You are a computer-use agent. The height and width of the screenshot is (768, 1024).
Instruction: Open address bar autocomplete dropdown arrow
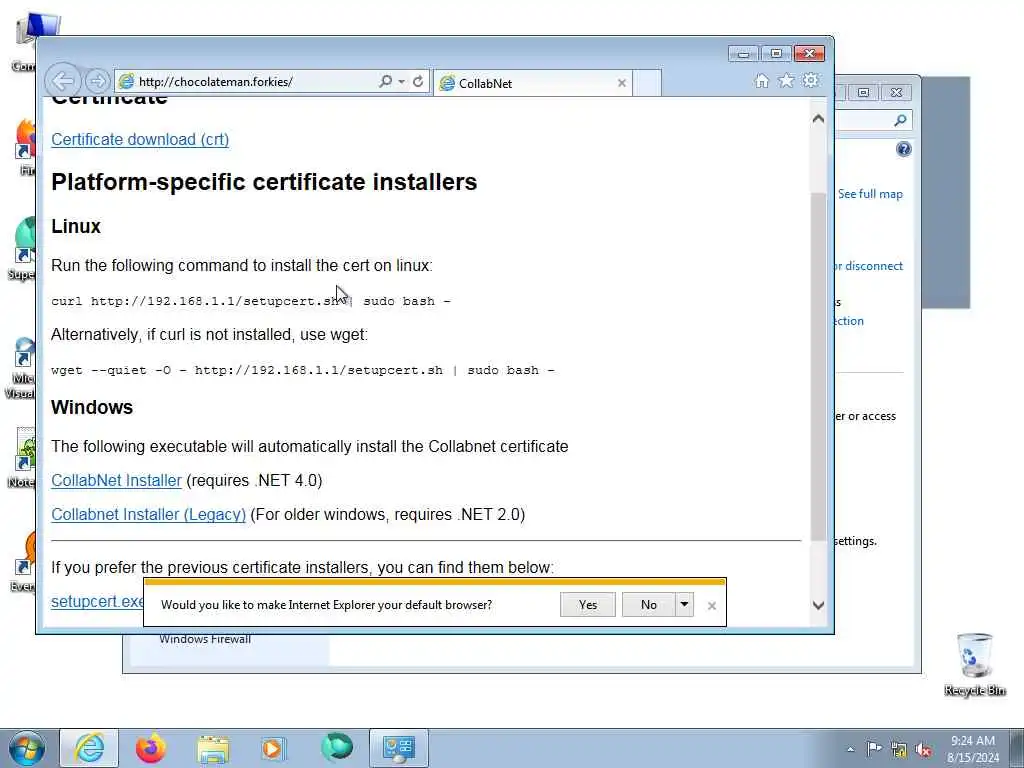coord(402,82)
